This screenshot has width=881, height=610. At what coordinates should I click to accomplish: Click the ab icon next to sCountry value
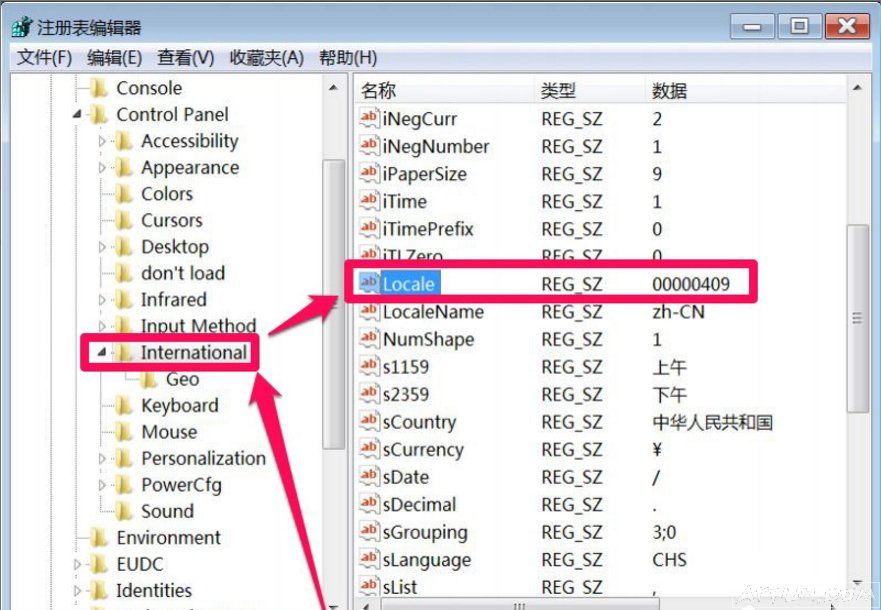click(x=368, y=422)
